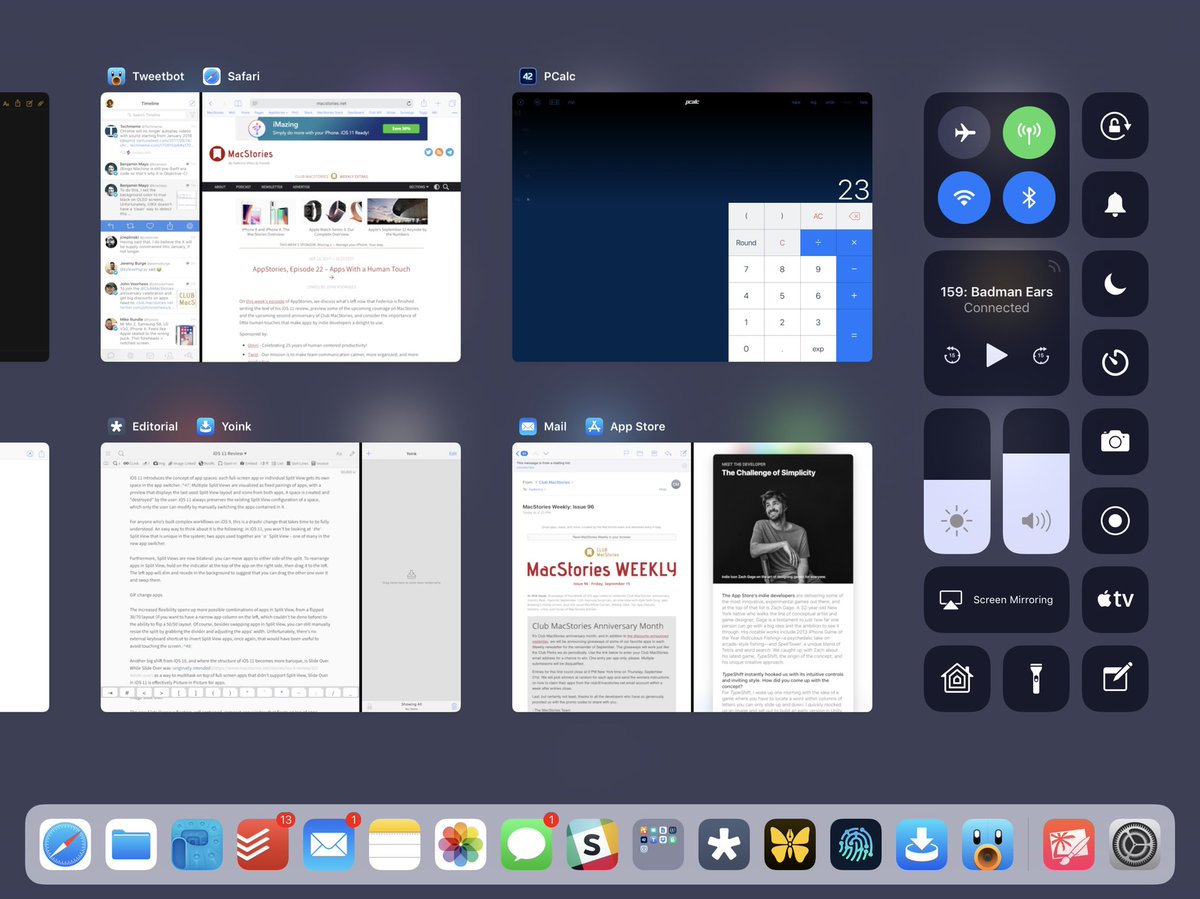1200x899 pixels.
Task: Tap the Round key in PCalc card
Action: pos(746,243)
